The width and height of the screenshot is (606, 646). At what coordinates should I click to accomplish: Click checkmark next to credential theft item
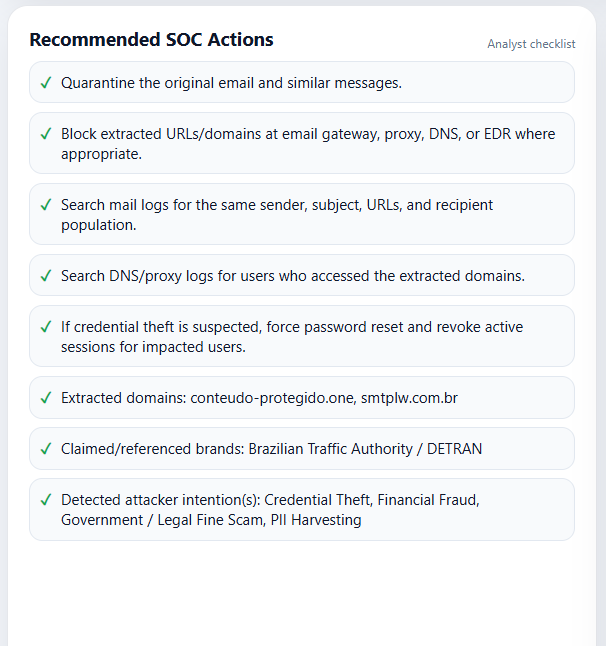coord(46,327)
